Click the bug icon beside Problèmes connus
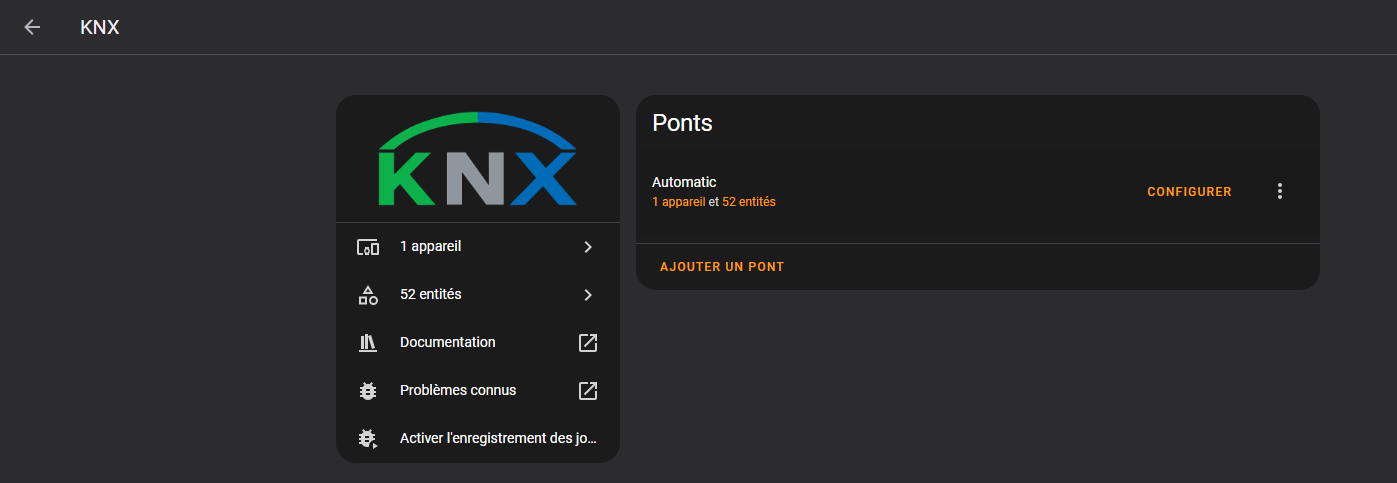 (x=368, y=391)
